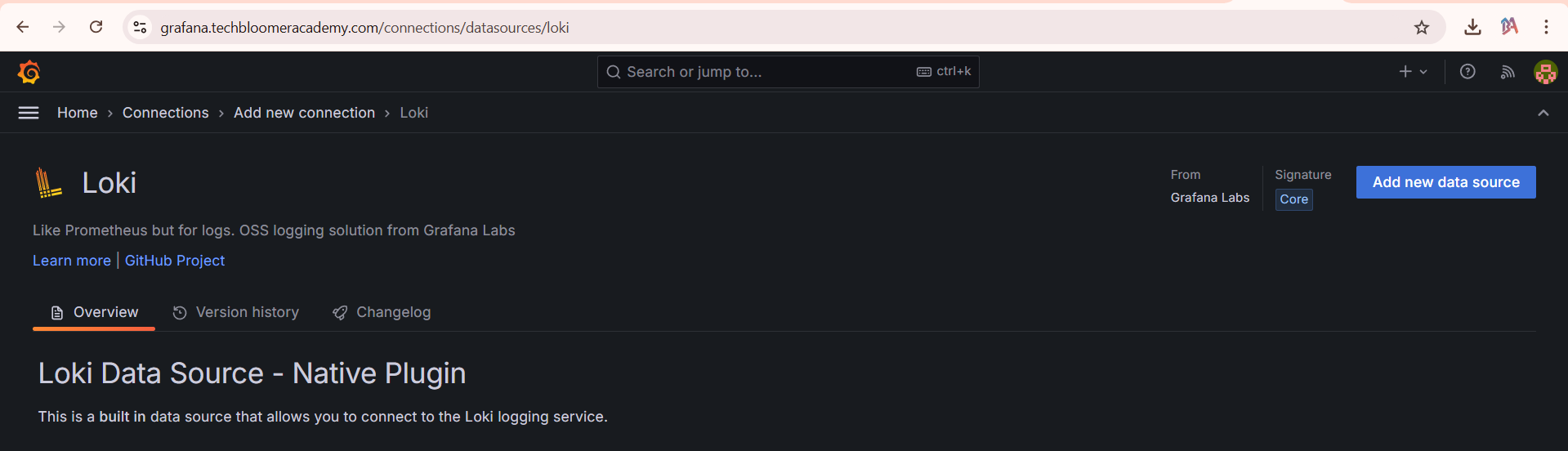Viewport: 1568px width, 451px height.
Task: Switch to the Version history tab
Action: (236, 312)
